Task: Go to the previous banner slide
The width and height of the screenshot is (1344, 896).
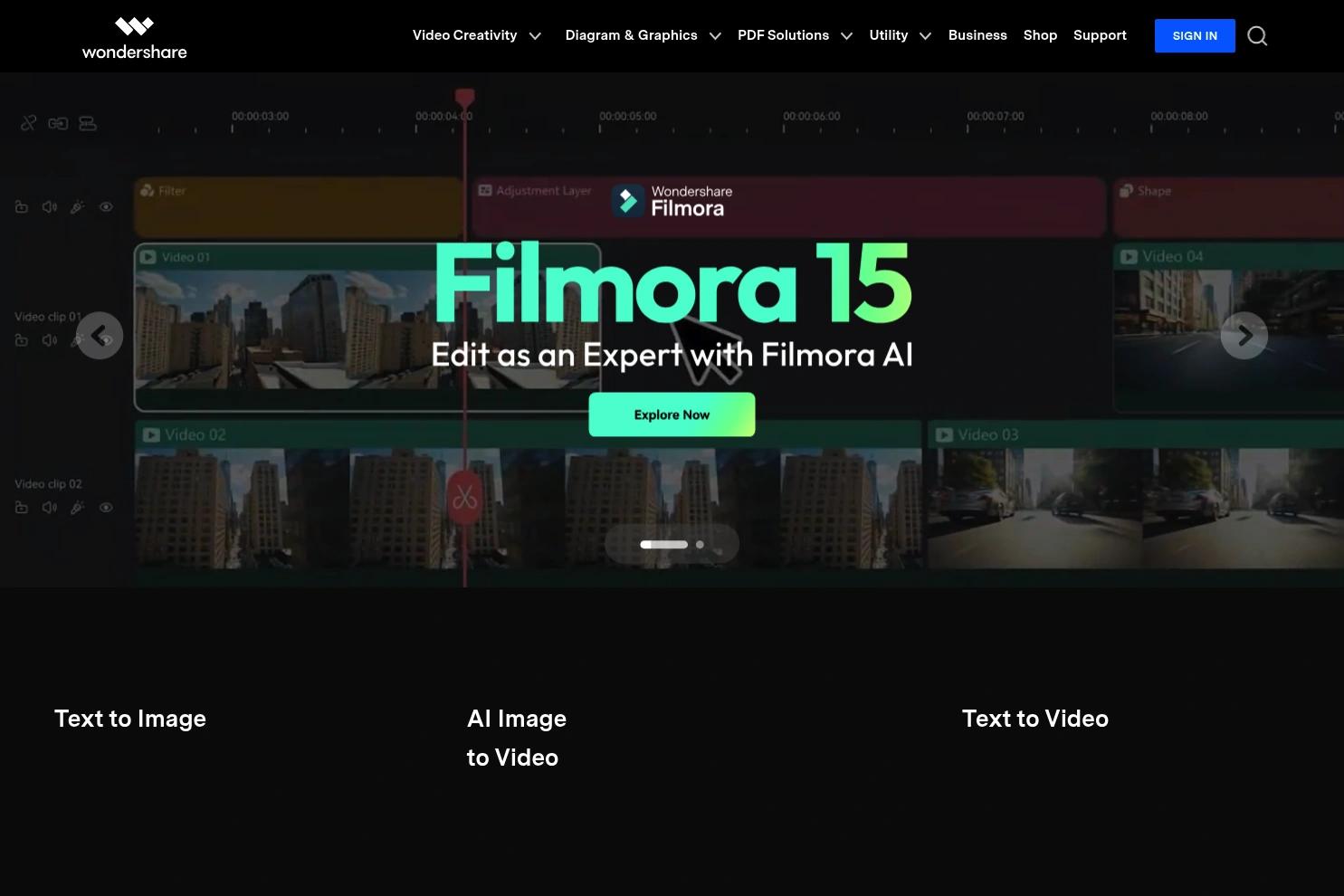Action: [x=100, y=336]
